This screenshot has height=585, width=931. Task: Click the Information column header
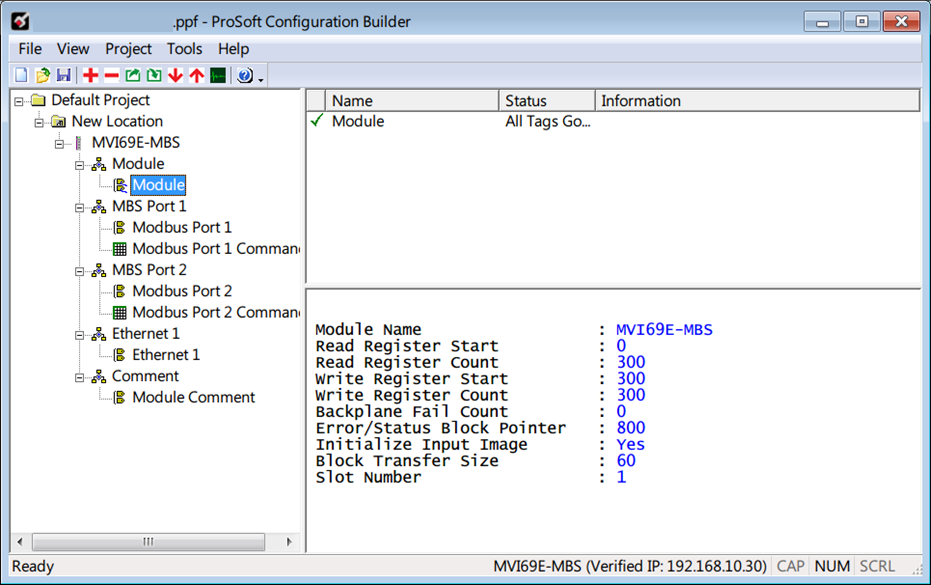tap(758, 101)
